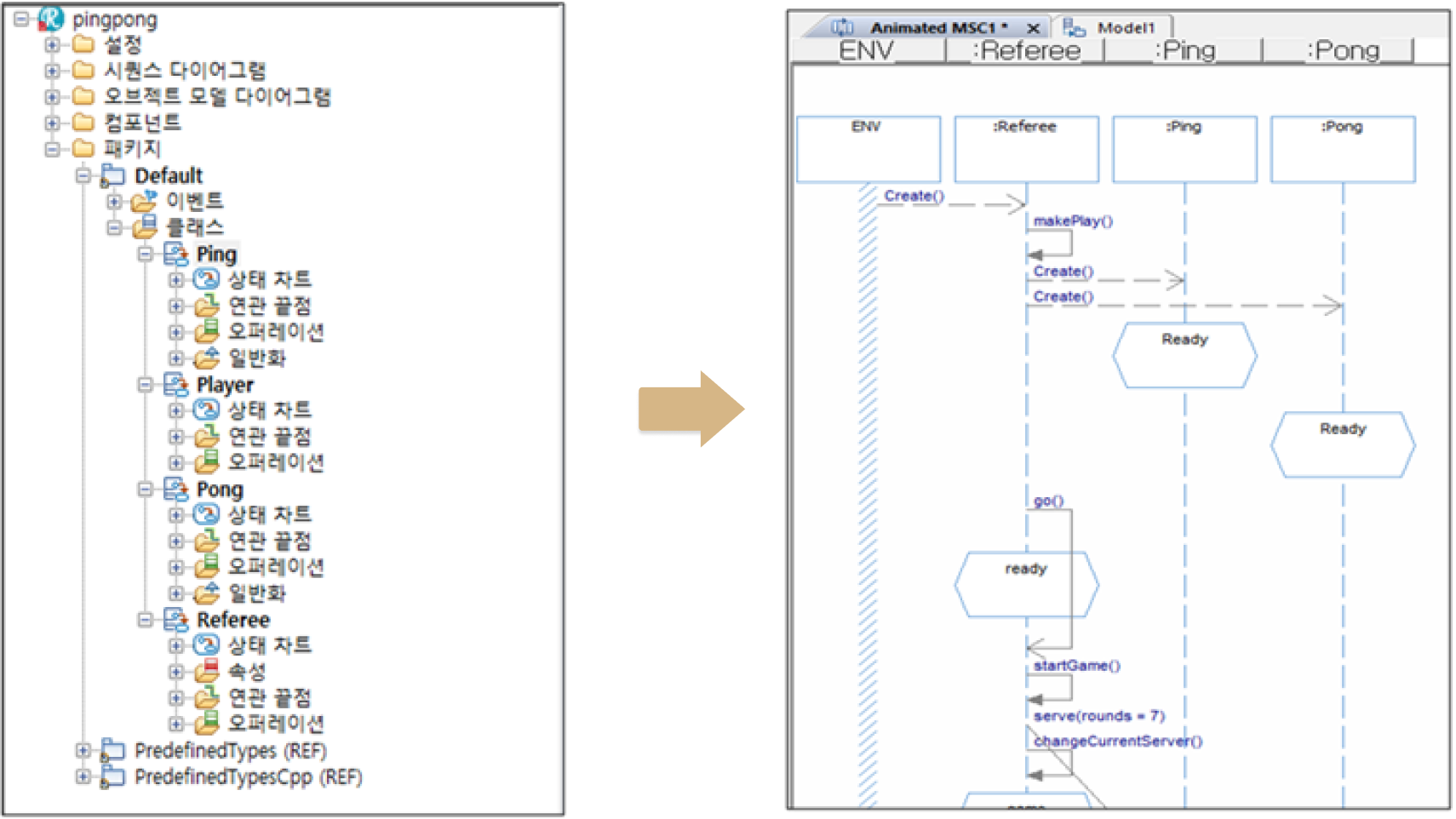1456x819 pixels.
Task: Expand the 컴포넌트 folder
Action: click(52, 123)
